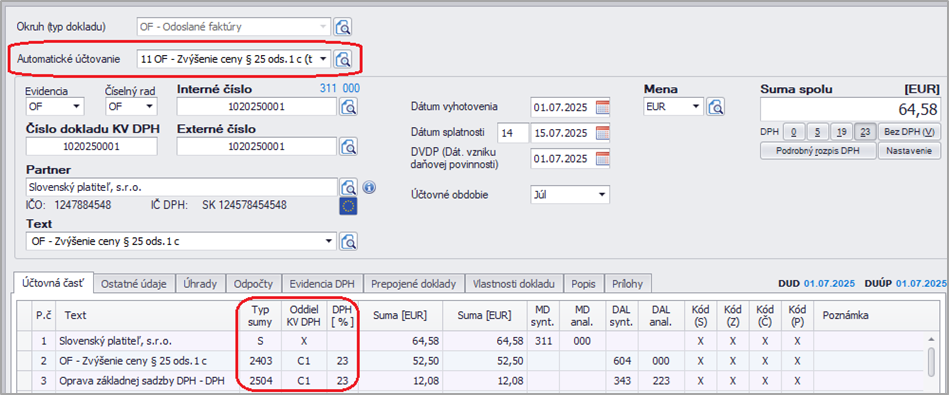This screenshot has width=949, height=395.
Task: Switch to Účtovná časť tab
Action: click(54, 282)
